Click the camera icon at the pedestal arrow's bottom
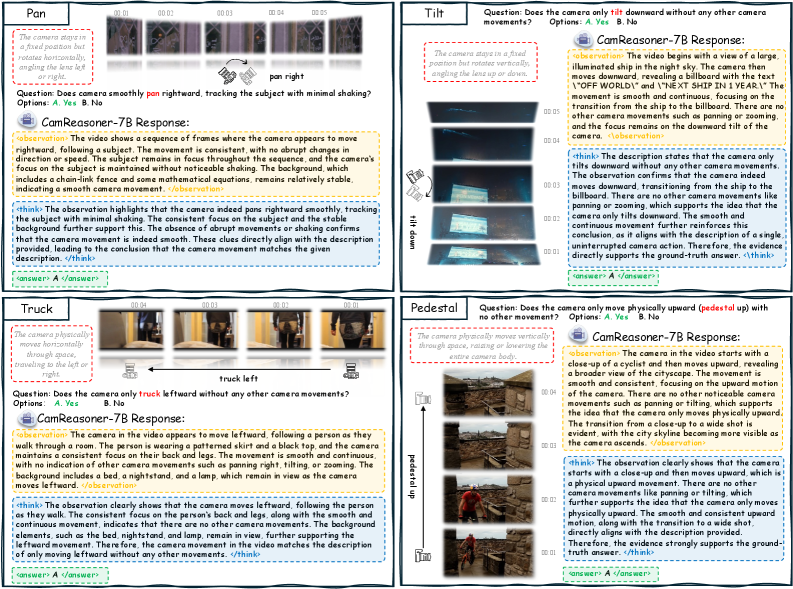The width and height of the screenshot is (793, 589). pos(423,556)
